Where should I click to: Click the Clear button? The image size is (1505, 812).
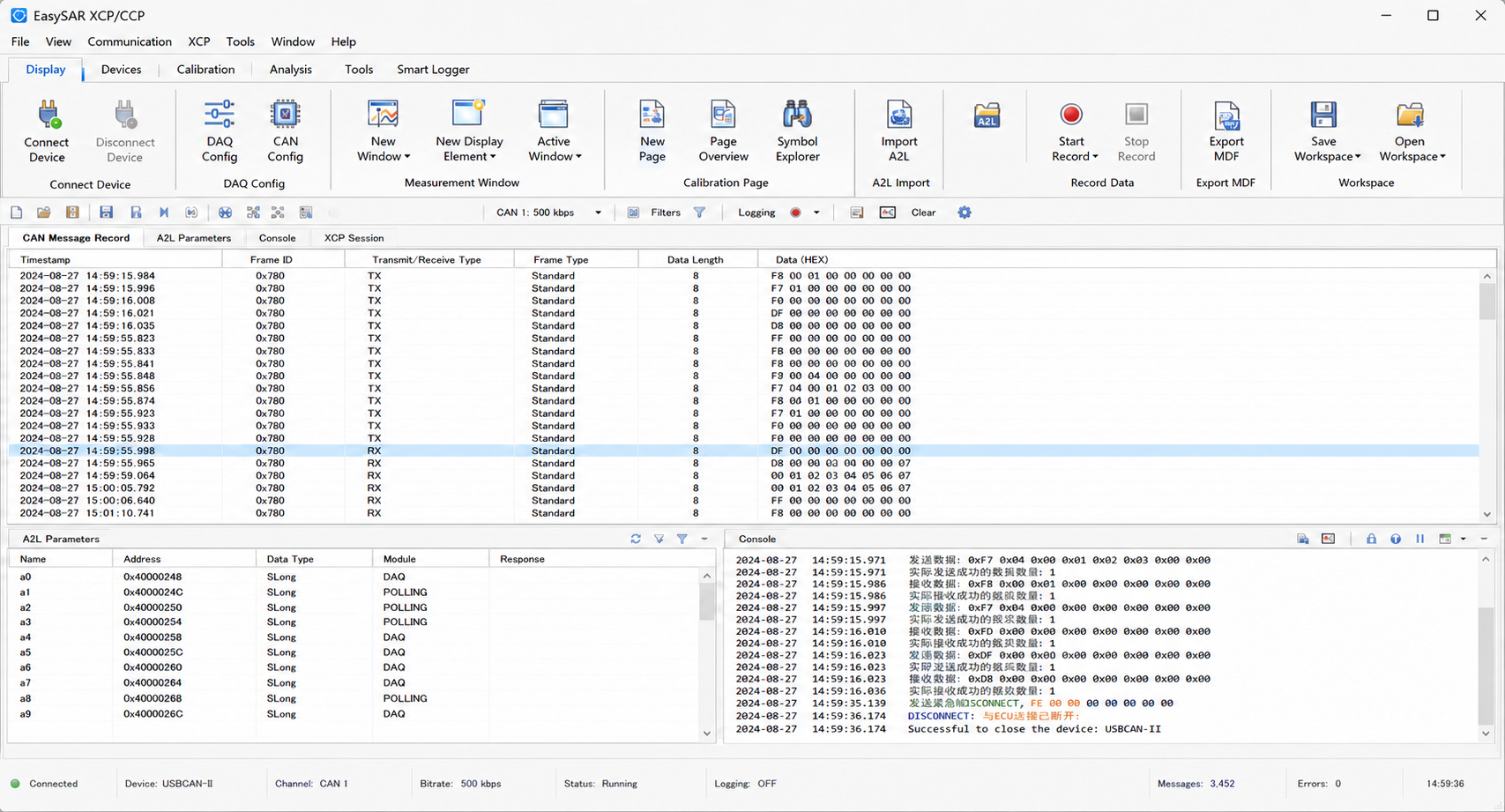click(923, 212)
